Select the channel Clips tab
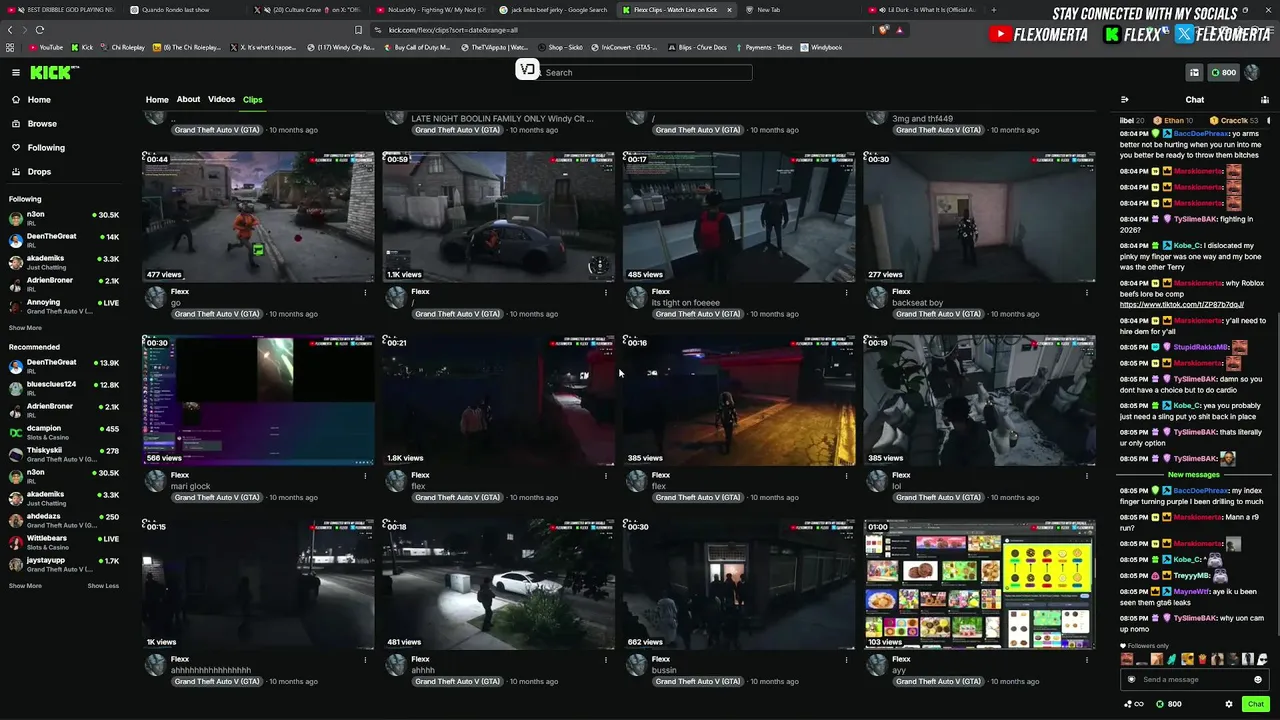The width and height of the screenshot is (1280, 720). [x=252, y=100]
